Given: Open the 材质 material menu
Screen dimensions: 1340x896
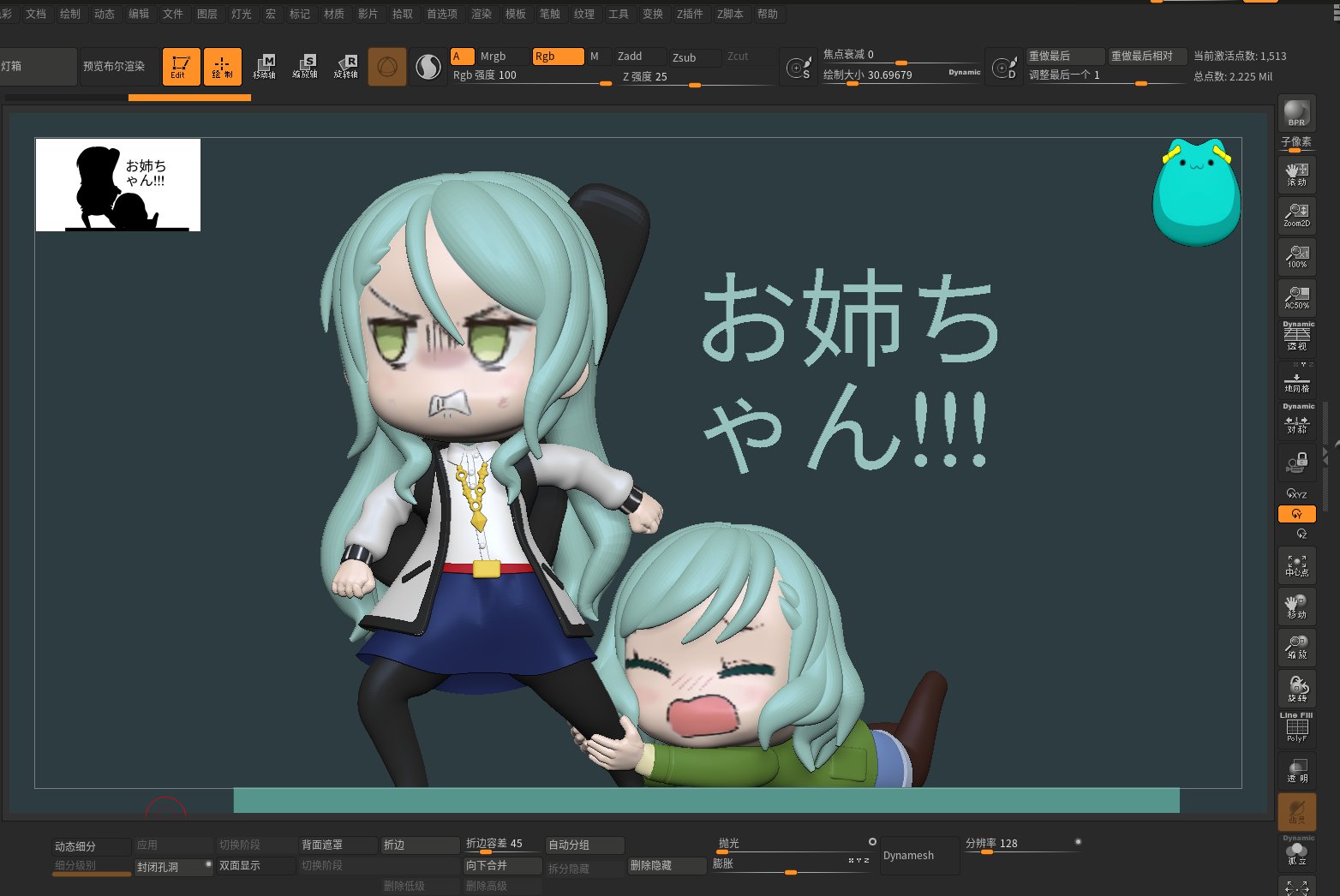Looking at the screenshot, I should click(x=334, y=14).
